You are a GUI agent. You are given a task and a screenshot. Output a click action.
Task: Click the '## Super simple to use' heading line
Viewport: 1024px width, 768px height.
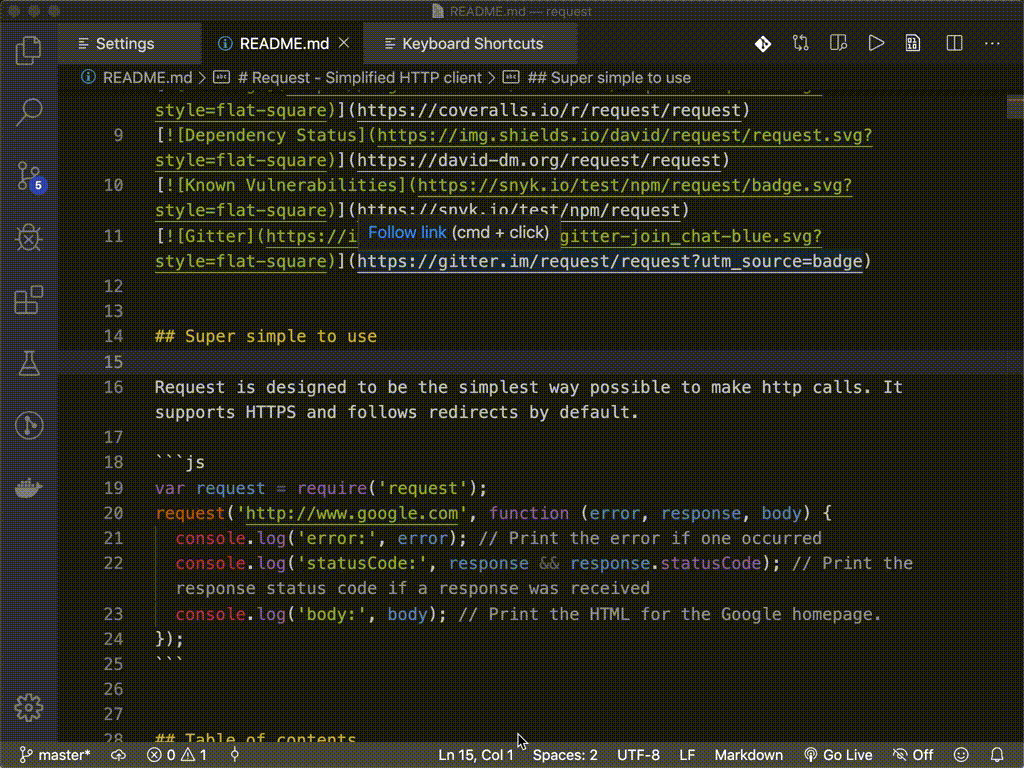pyautogui.click(x=266, y=336)
